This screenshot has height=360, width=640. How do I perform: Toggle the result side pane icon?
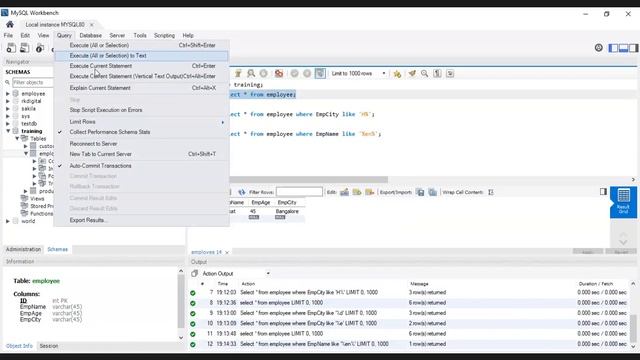click(x=603, y=191)
